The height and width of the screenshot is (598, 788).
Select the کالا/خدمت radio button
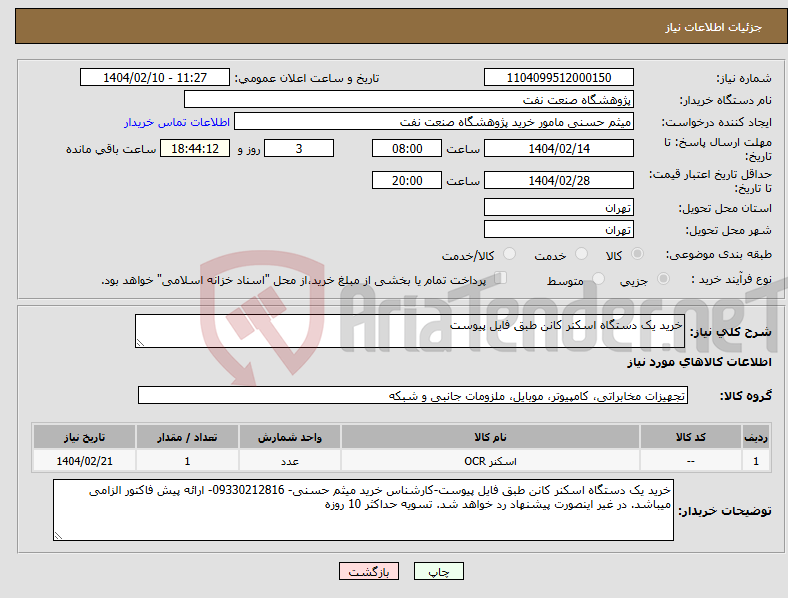(x=510, y=254)
